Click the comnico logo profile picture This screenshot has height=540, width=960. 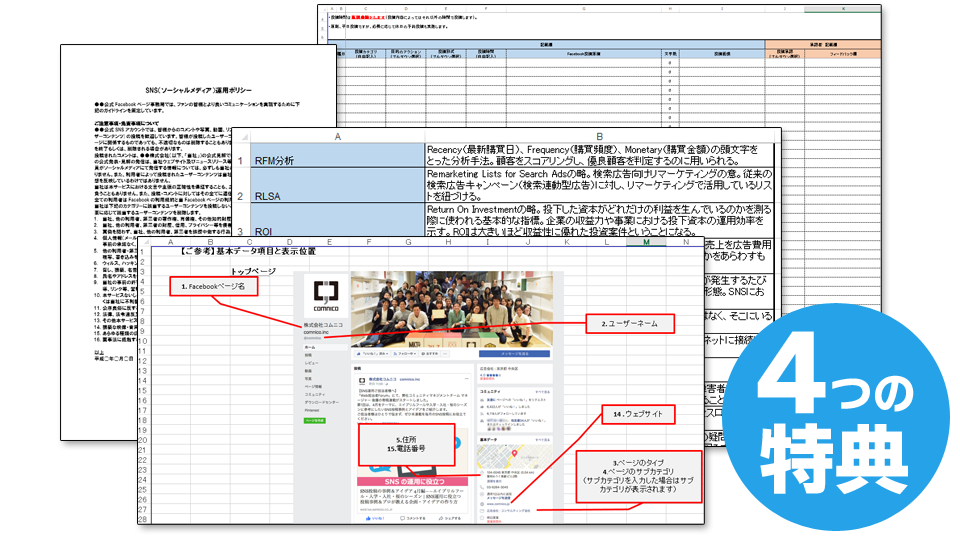326,296
